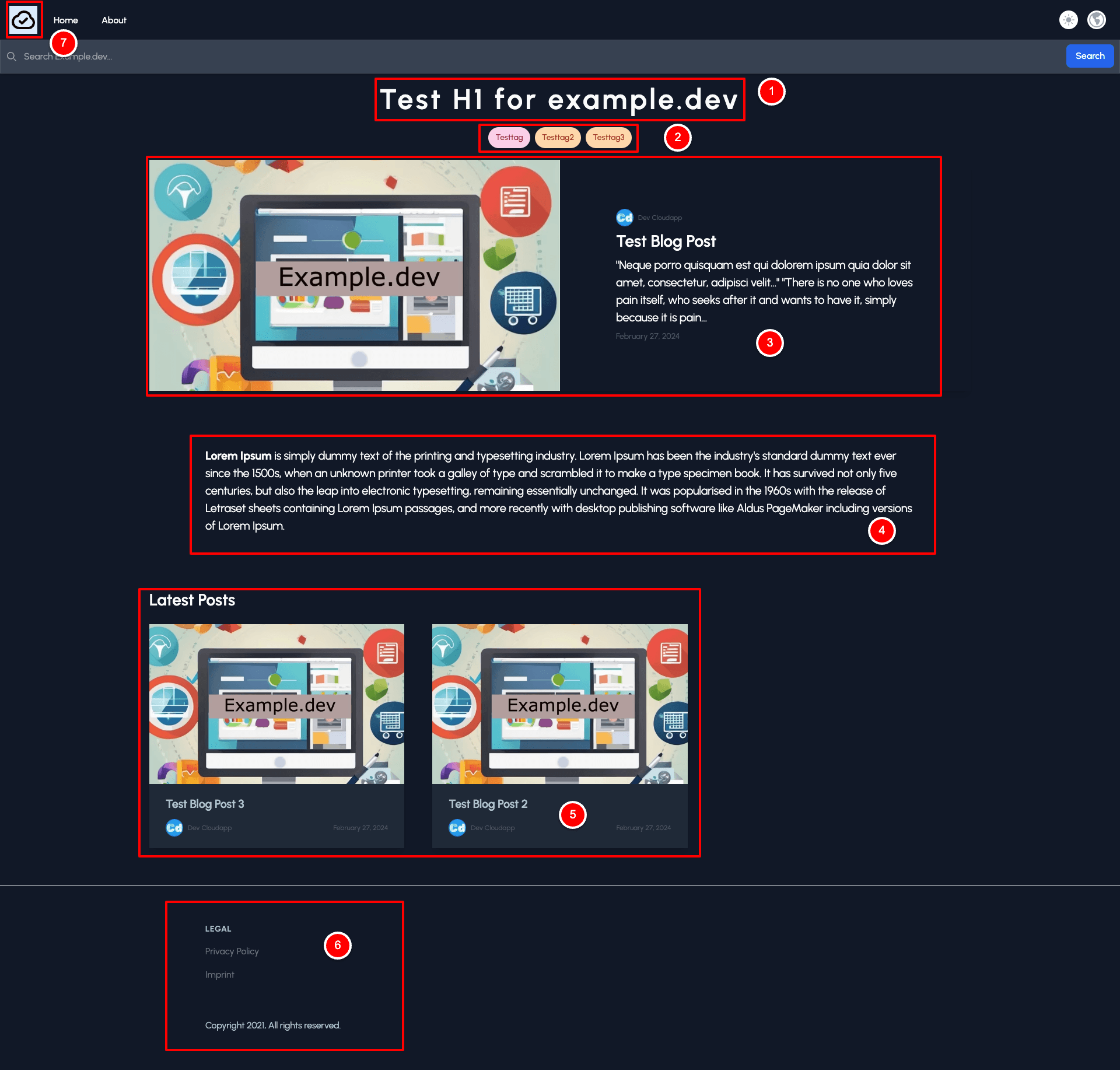The image size is (1120, 1071).
Task: Select the Testtag2 tag pill
Action: [x=557, y=138]
